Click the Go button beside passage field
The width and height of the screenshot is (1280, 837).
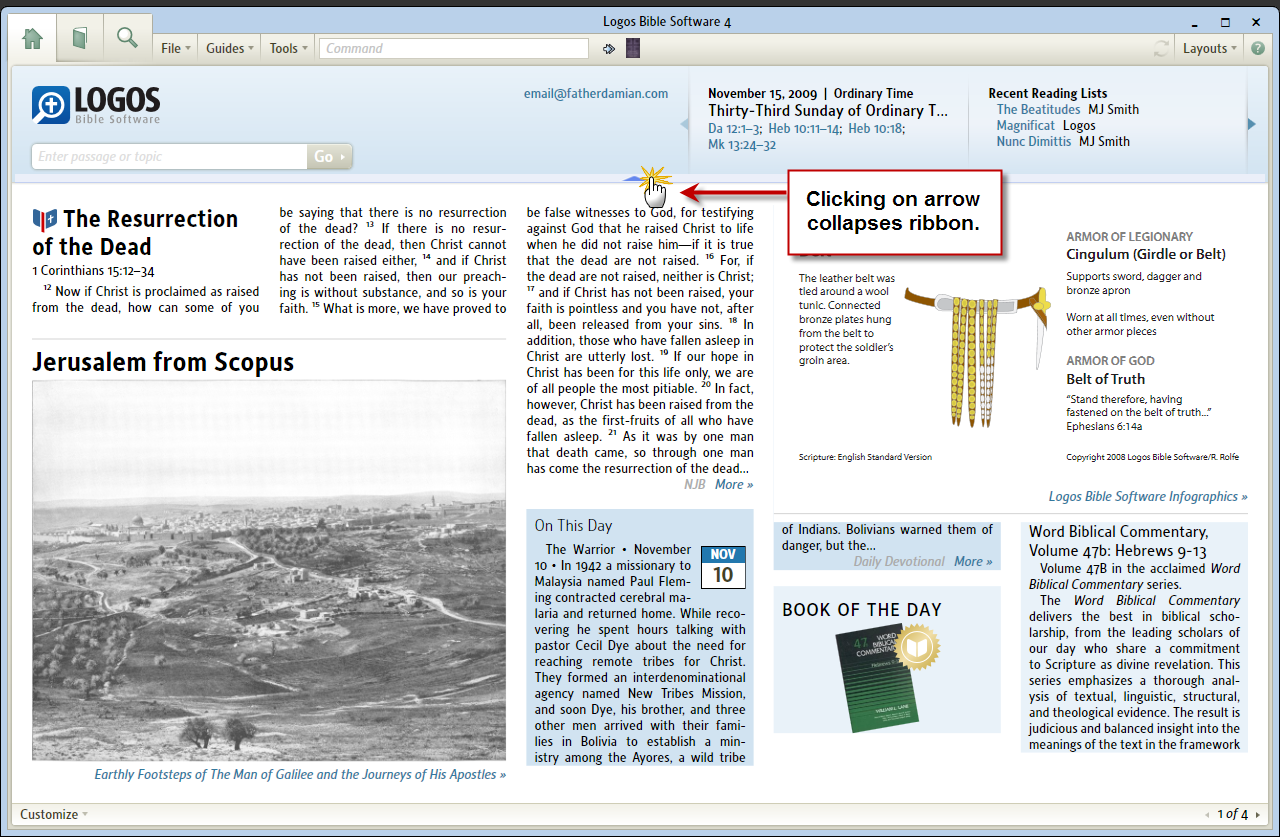pos(329,156)
